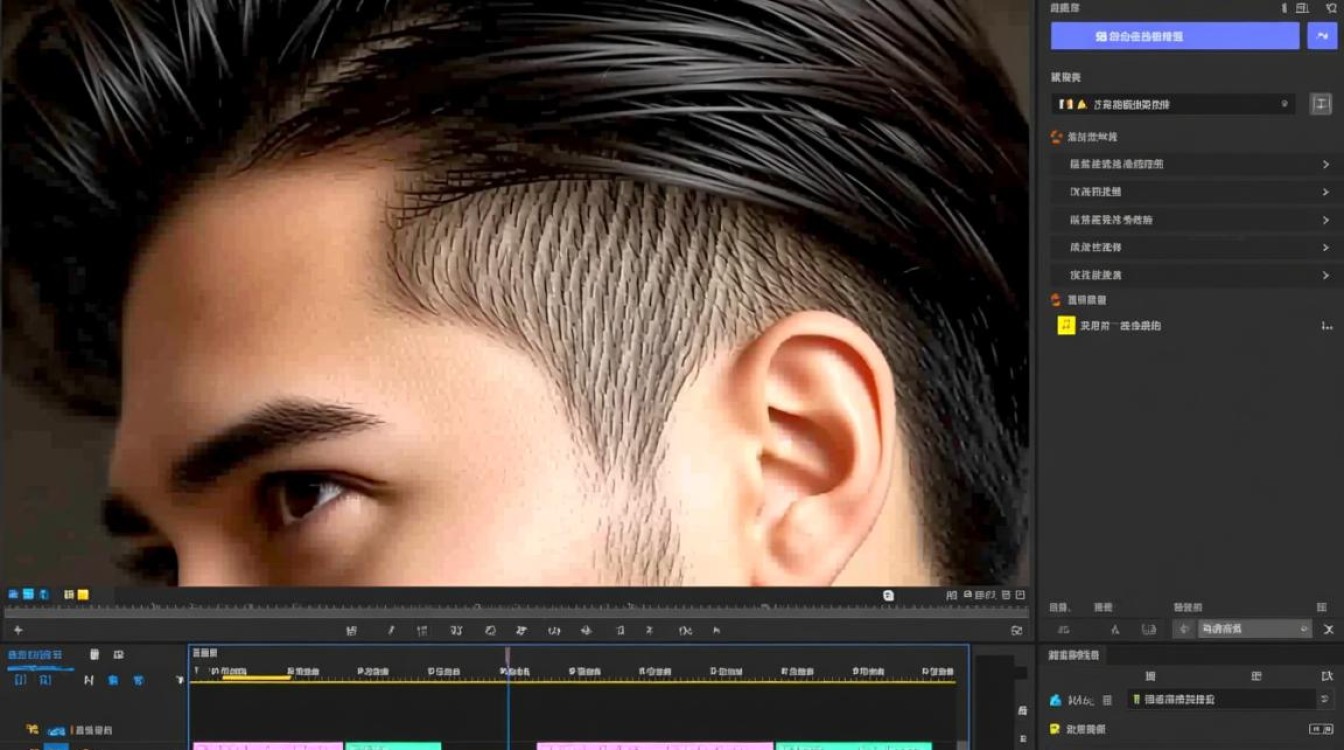Click the dark field with the green marker
Image resolution: width=1344 pixels, height=750 pixels.
1222,700
